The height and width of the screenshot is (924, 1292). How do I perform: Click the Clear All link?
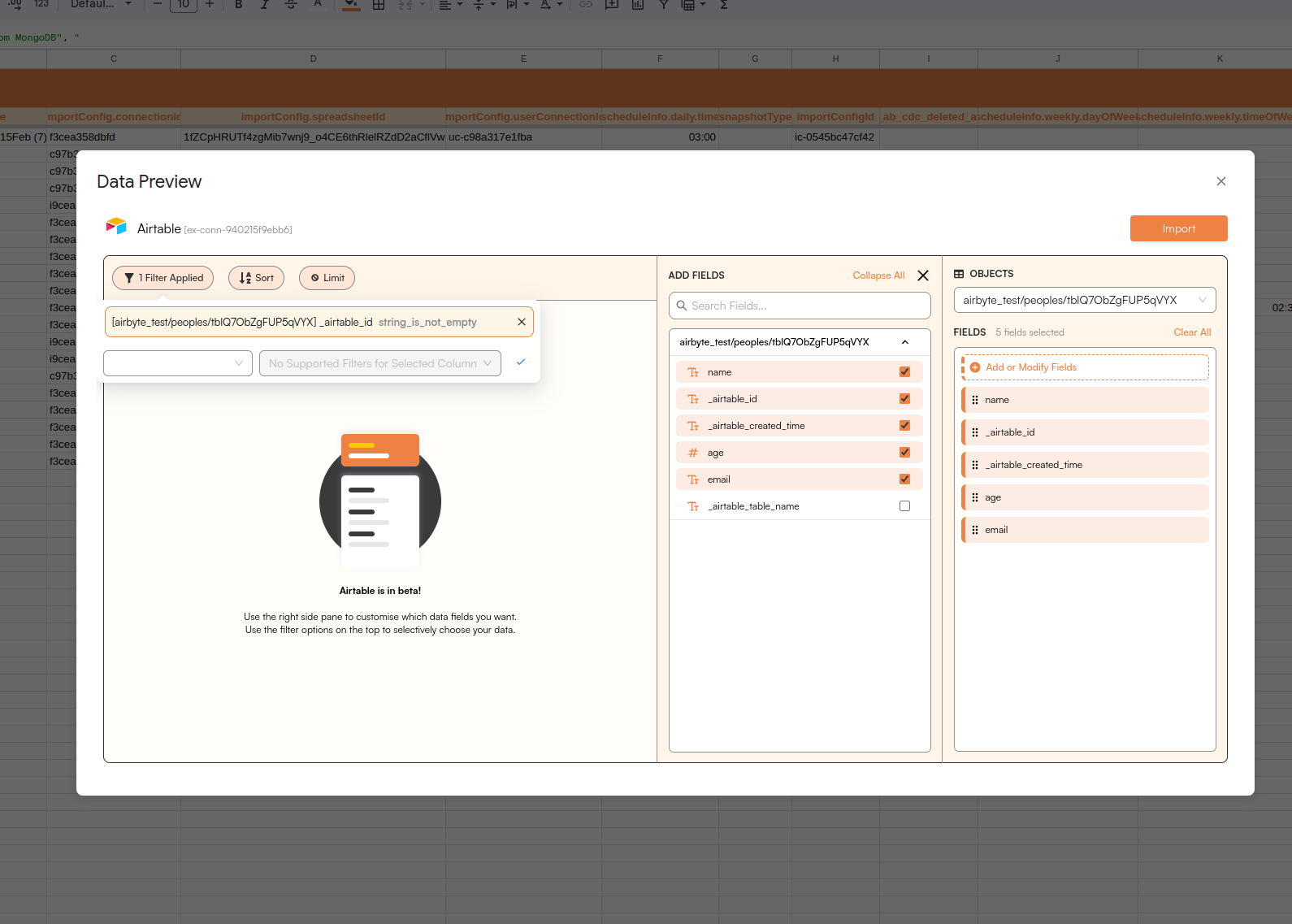pyautogui.click(x=1192, y=332)
